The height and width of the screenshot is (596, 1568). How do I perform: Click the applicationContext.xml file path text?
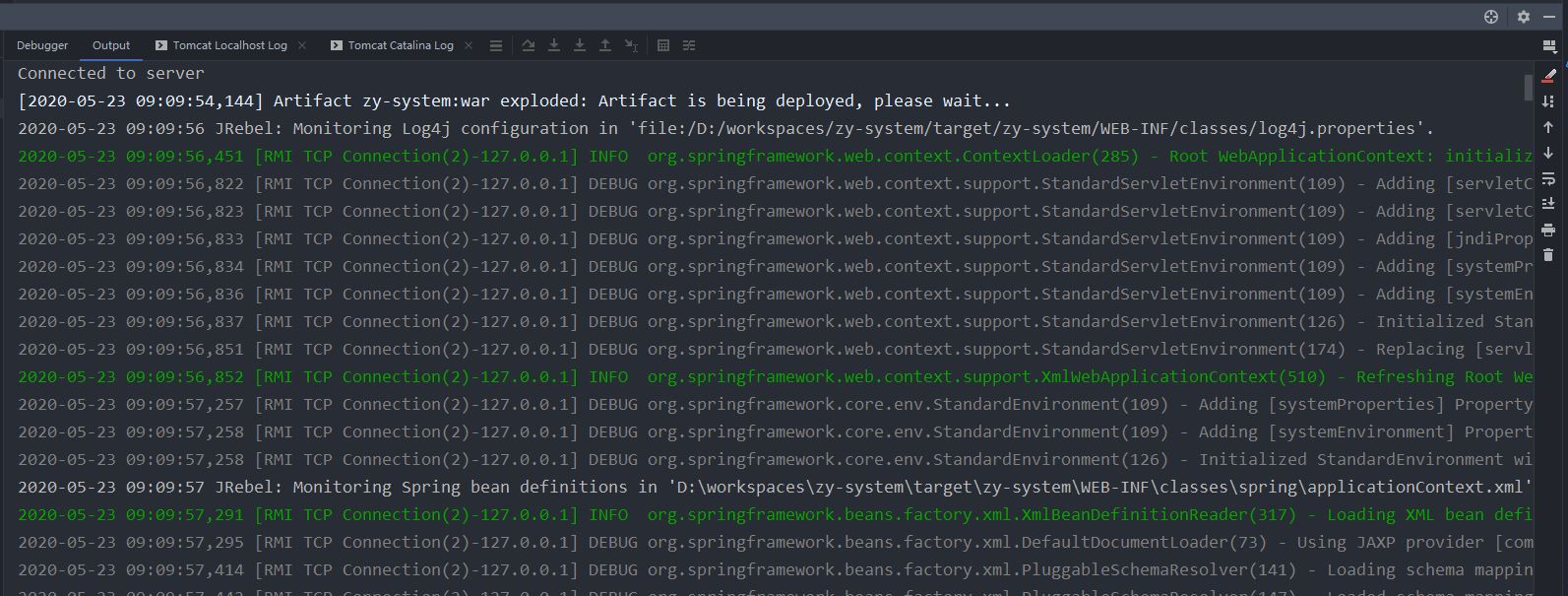click(x=1099, y=487)
